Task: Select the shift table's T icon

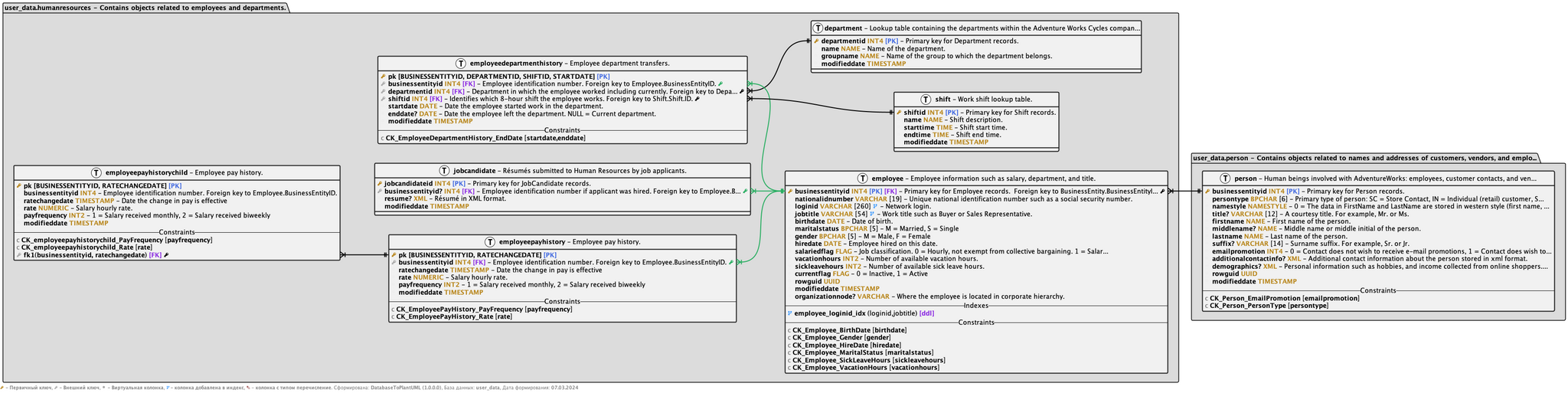Action: click(x=926, y=100)
